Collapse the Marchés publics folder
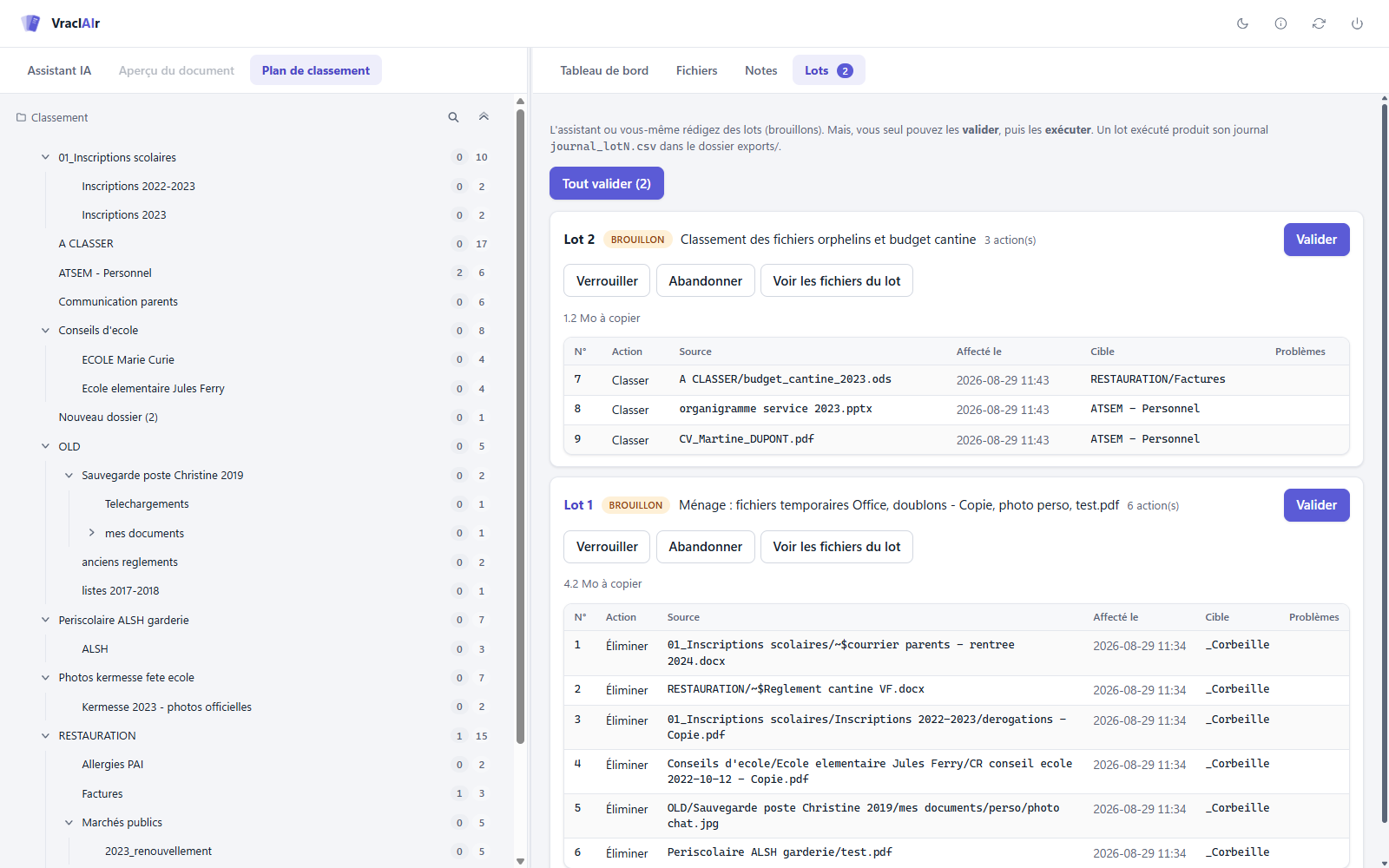 (x=69, y=823)
